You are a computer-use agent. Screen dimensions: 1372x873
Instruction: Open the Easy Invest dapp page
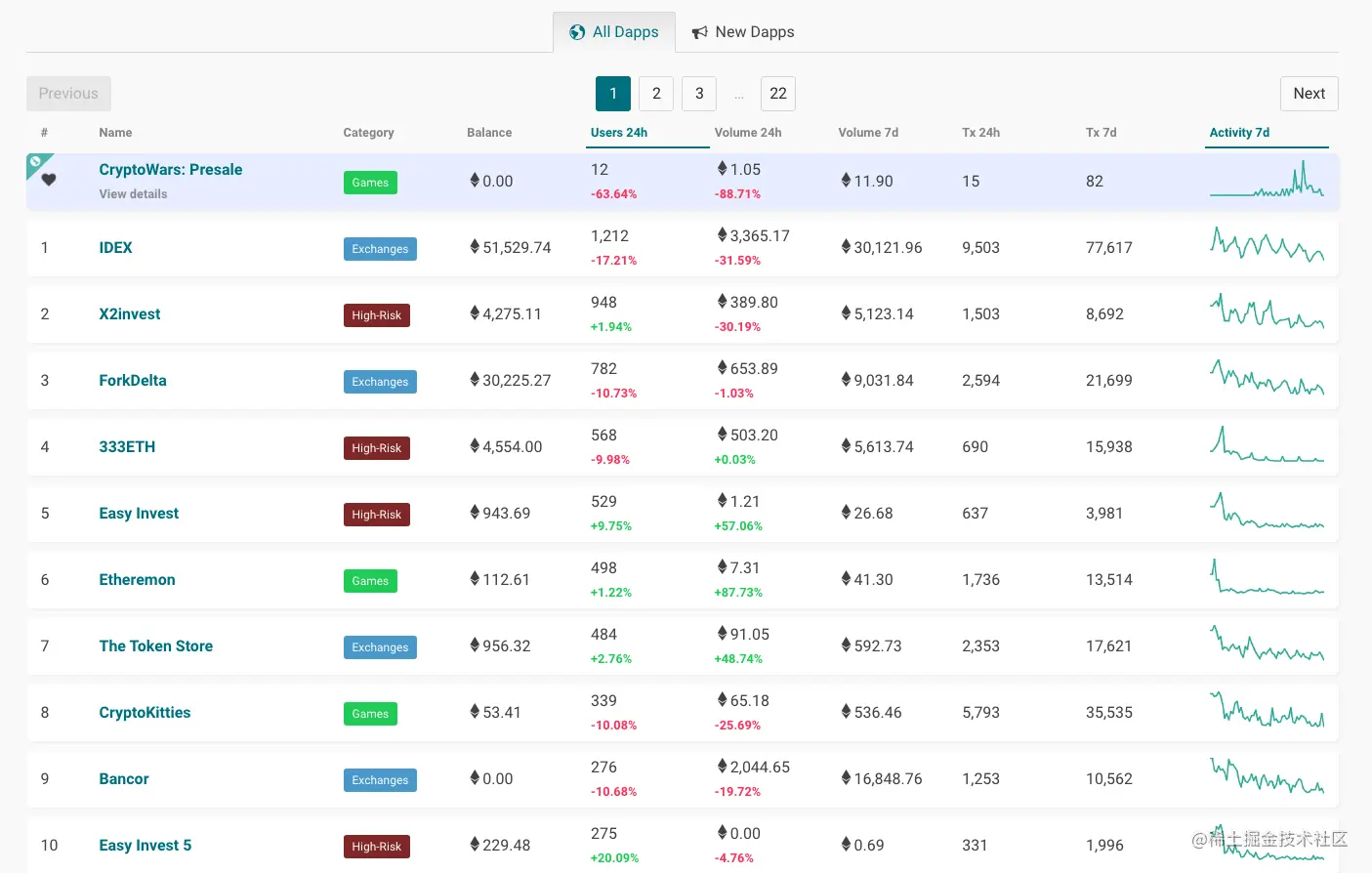click(139, 514)
